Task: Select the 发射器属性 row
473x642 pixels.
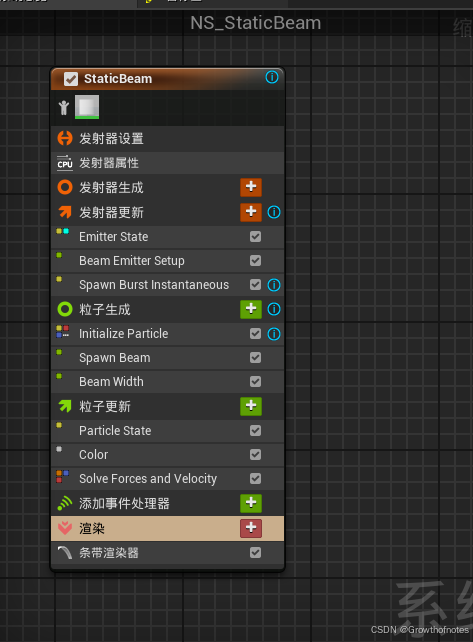Action: pyautogui.click(x=167, y=163)
